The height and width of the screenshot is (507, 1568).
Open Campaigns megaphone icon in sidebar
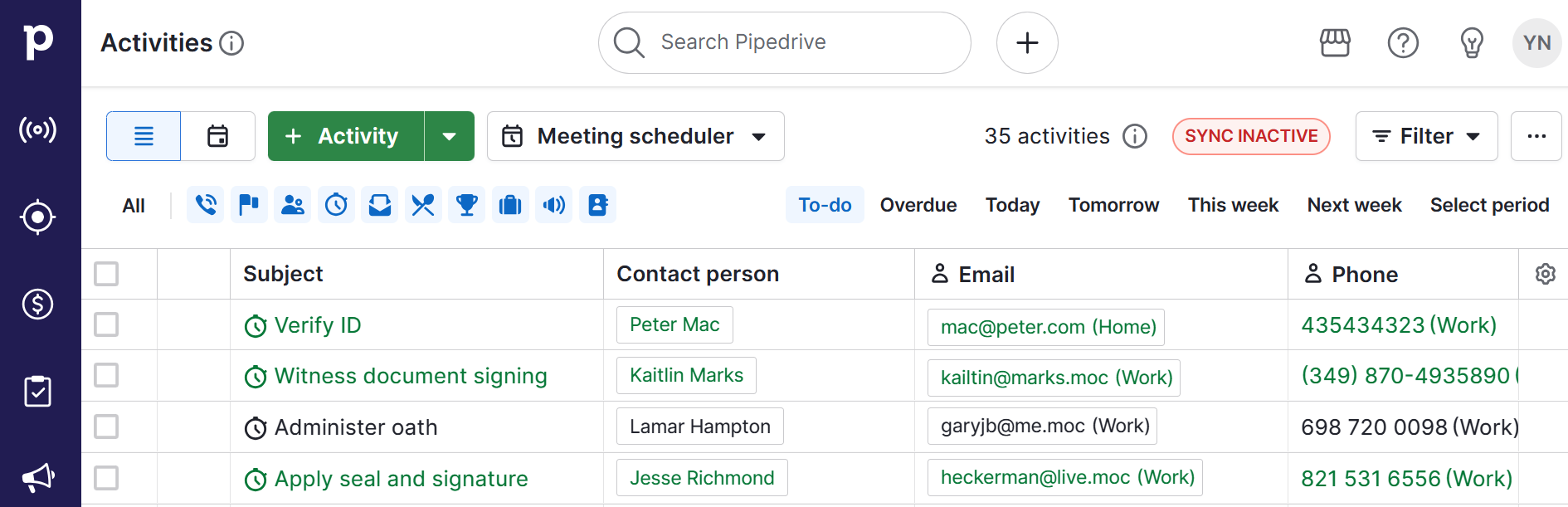click(38, 477)
